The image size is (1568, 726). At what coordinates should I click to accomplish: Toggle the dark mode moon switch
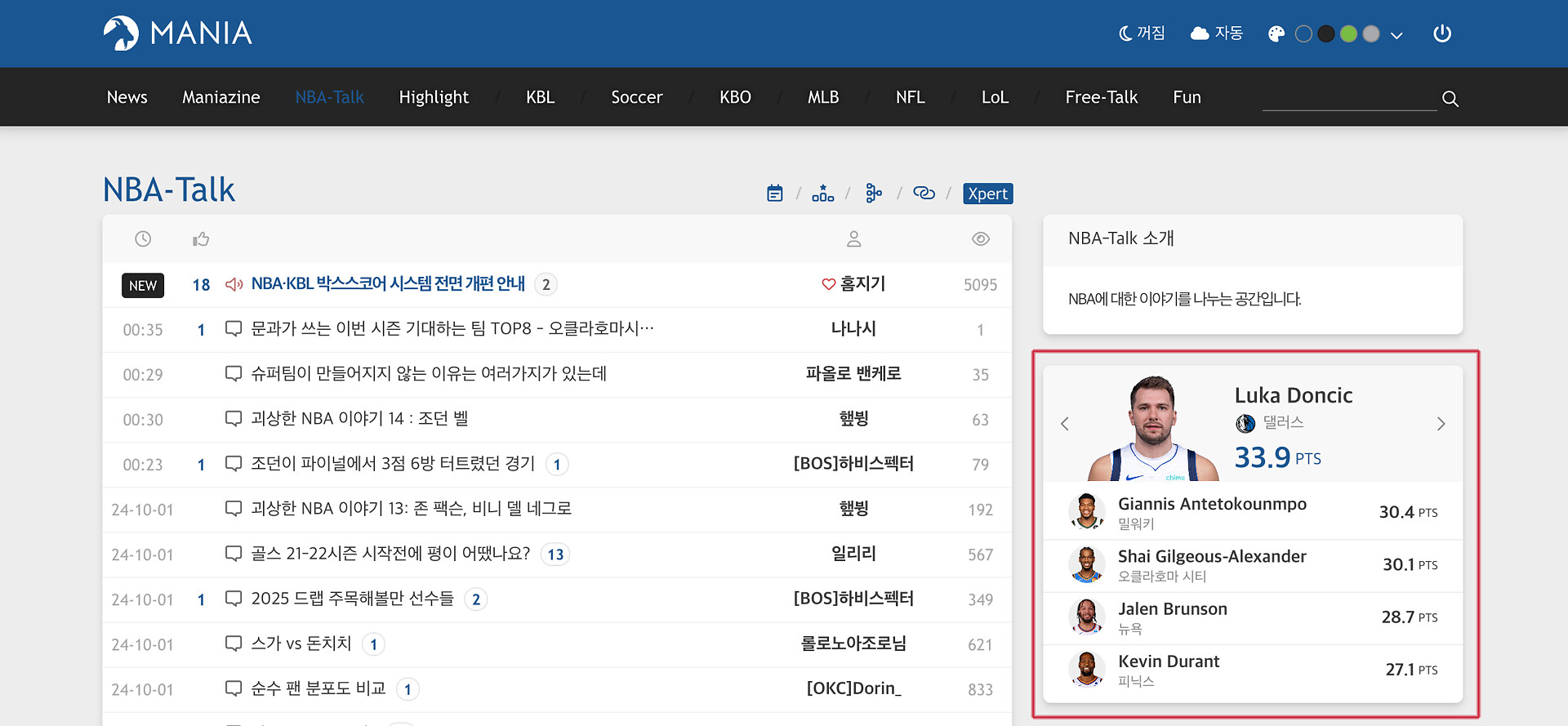tap(1142, 33)
